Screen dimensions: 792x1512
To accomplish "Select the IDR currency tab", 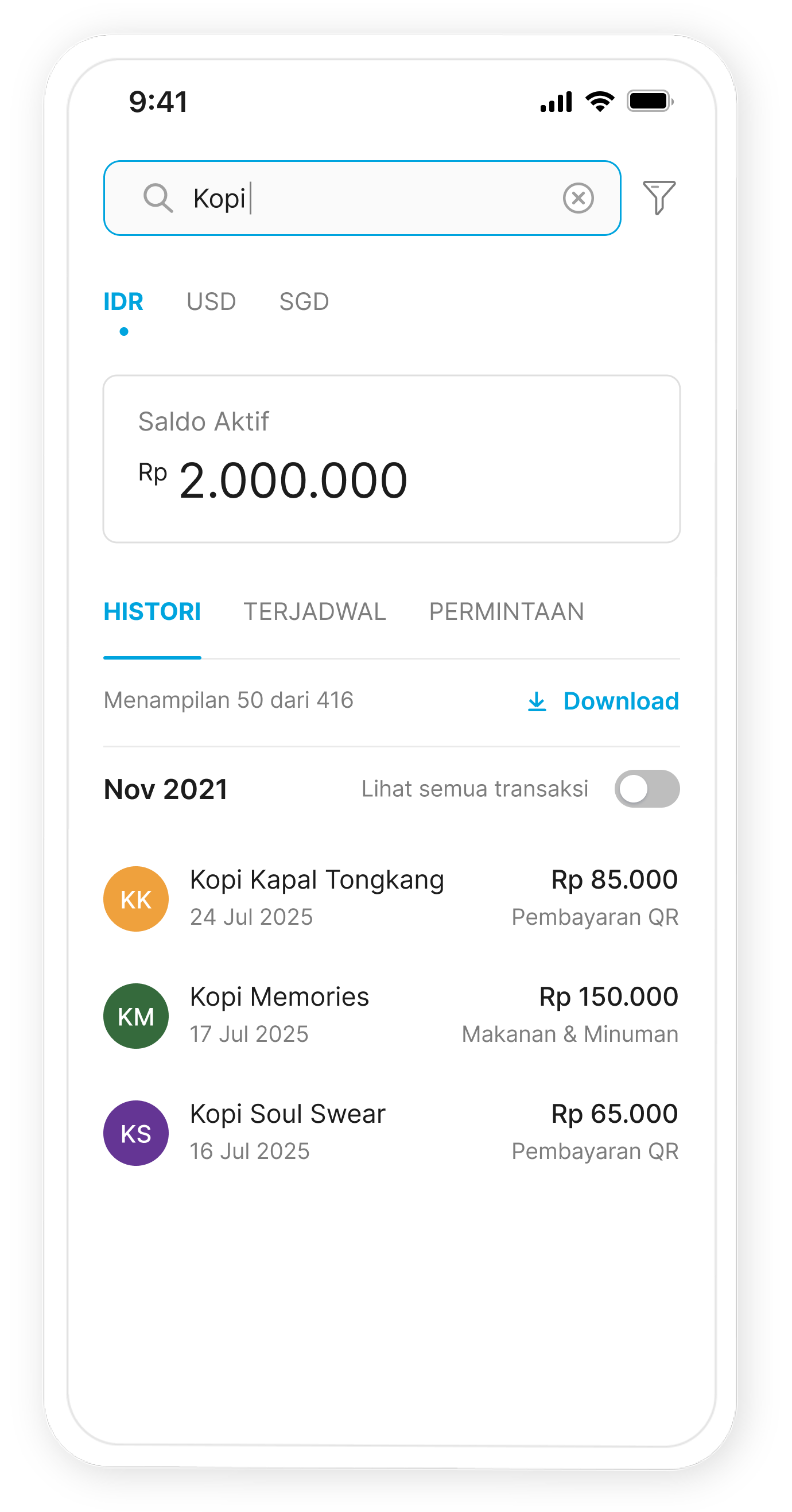I will [x=123, y=302].
